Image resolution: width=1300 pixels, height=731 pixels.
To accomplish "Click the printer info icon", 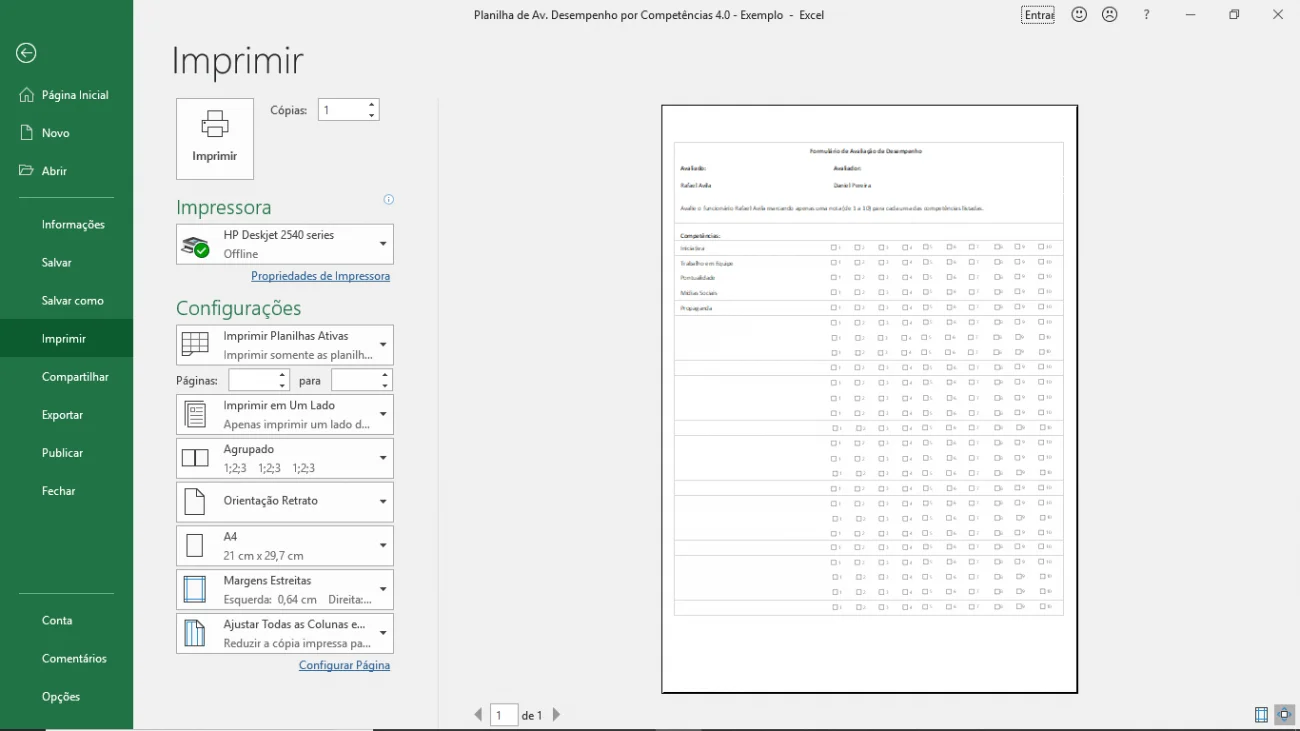I will [389, 200].
